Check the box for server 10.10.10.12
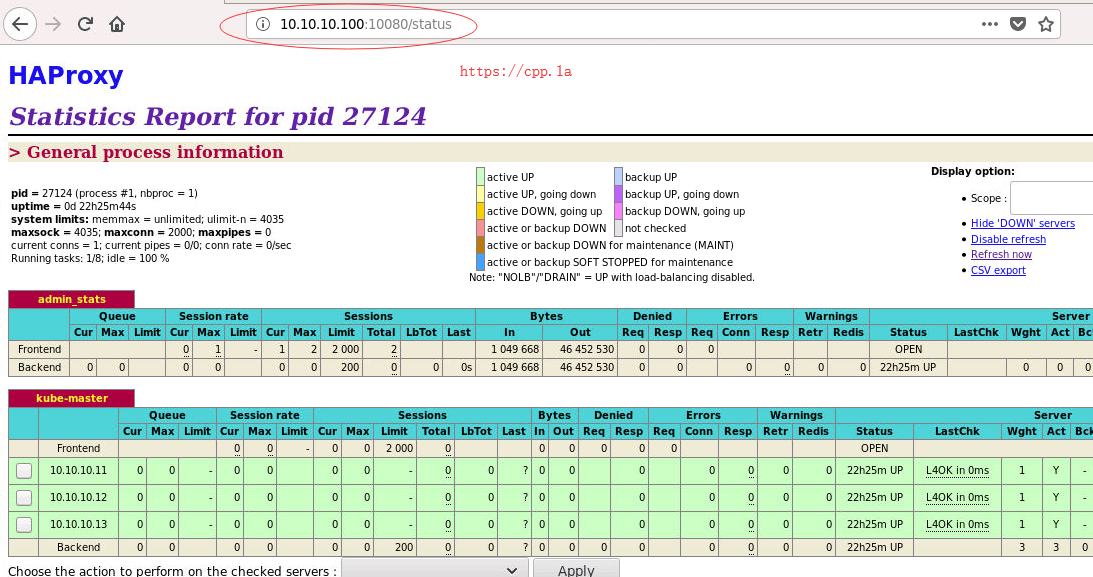 [24, 498]
